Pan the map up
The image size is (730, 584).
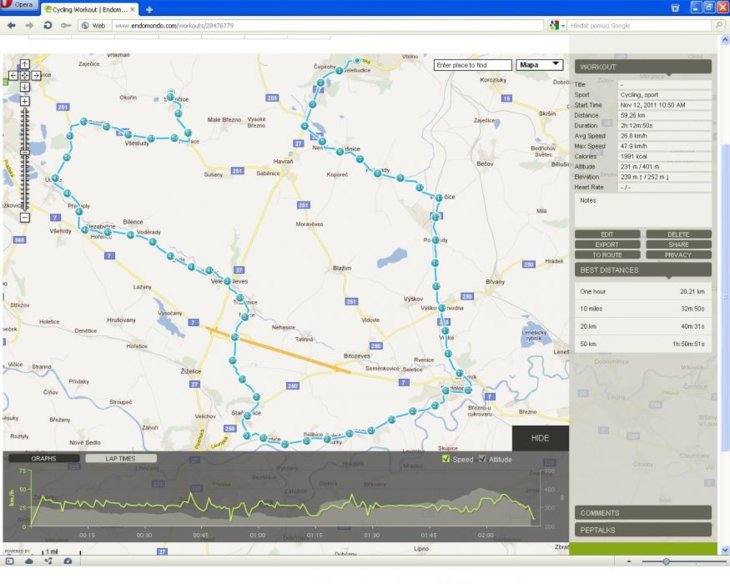click(25, 64)
